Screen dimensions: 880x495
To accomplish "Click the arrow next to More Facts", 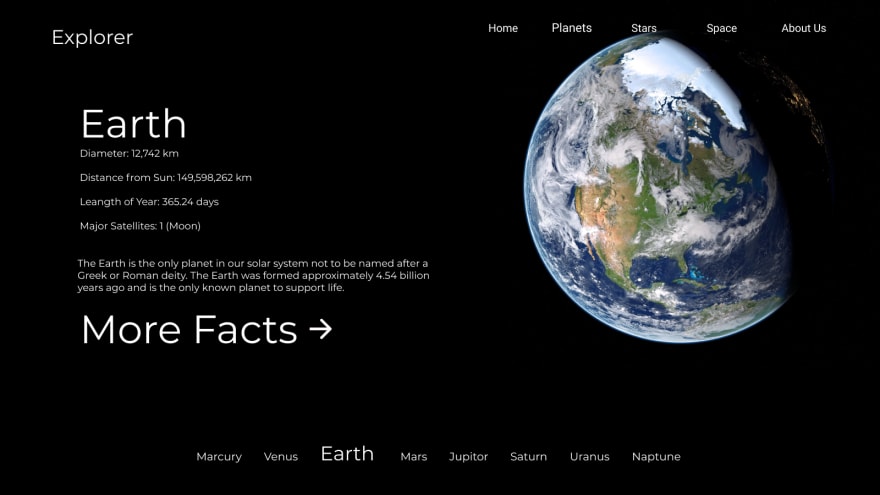I will click(x=320, y=329).
